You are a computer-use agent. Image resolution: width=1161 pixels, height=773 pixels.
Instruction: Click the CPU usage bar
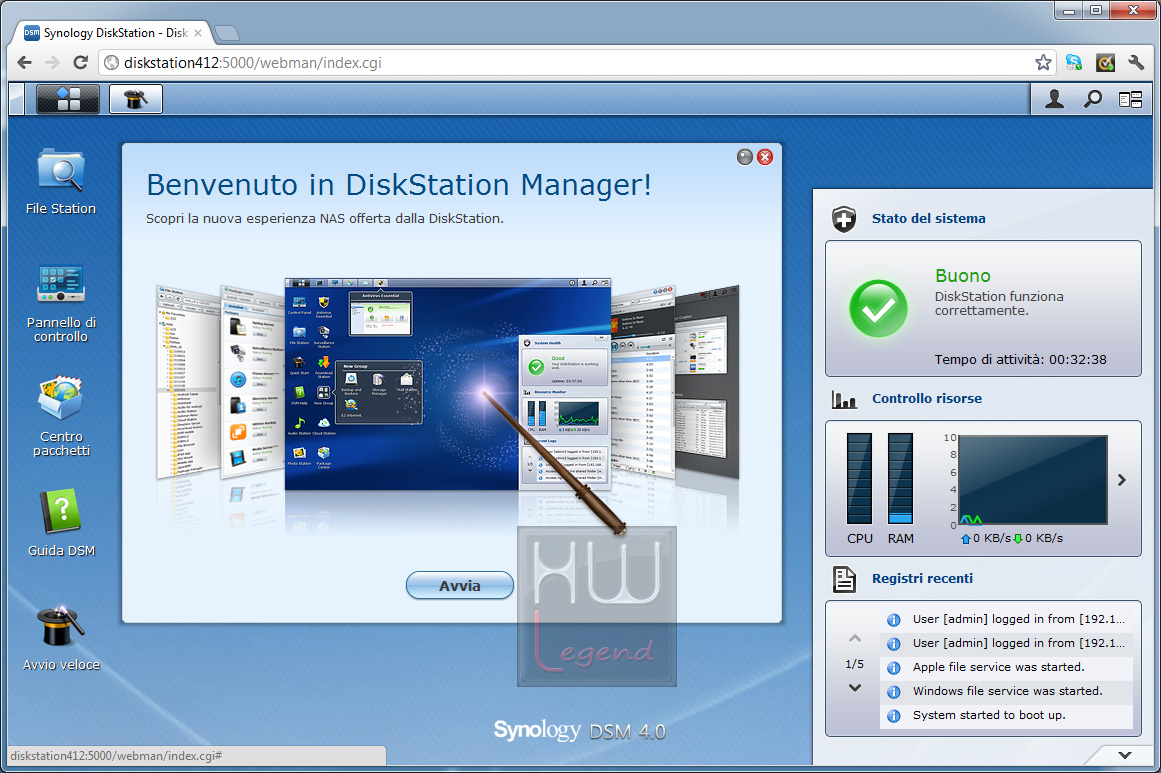(x=860, y=478)
